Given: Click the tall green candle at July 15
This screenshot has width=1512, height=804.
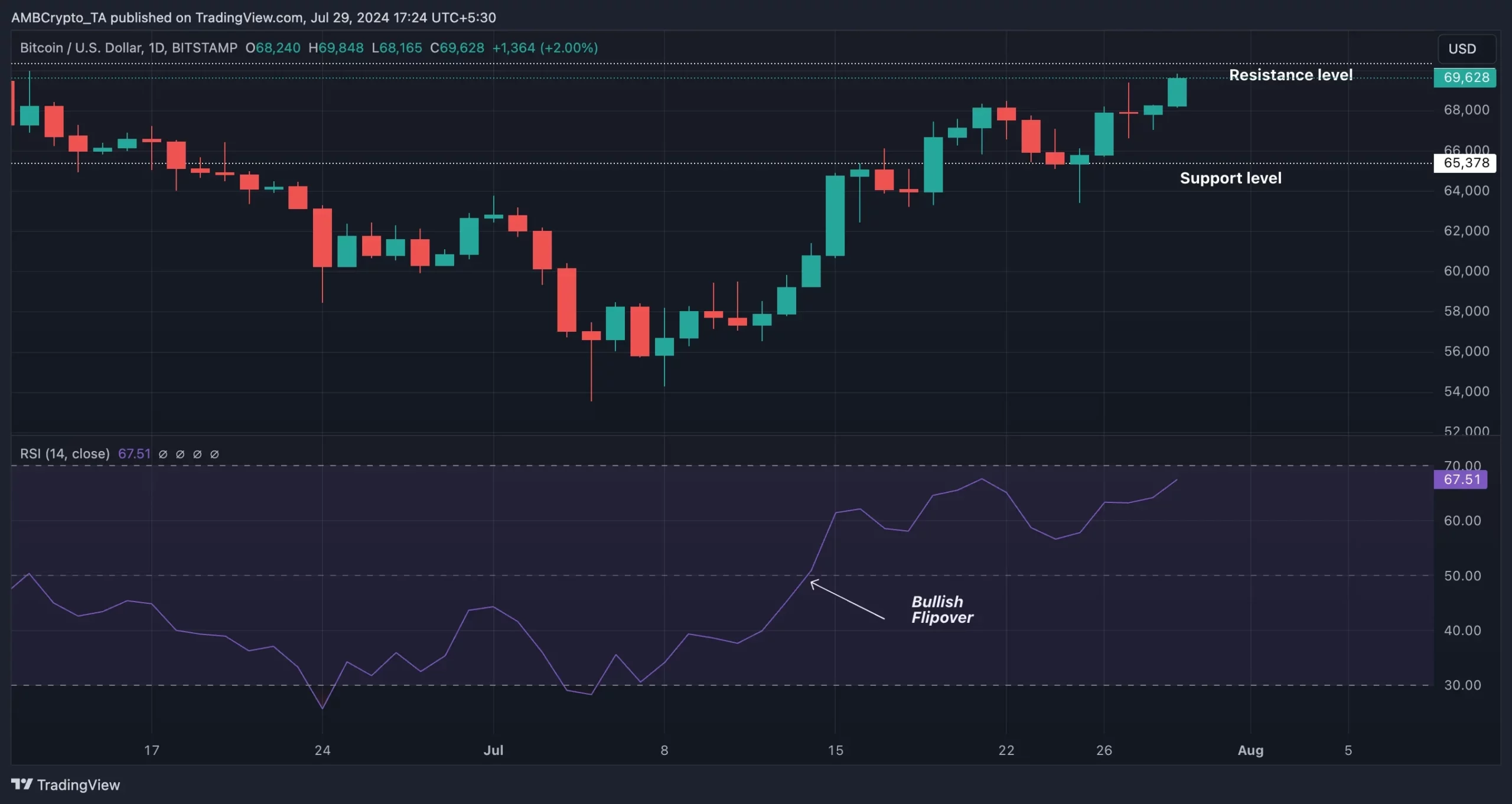Looking at the screenshot, I should (x=835, y=215).
